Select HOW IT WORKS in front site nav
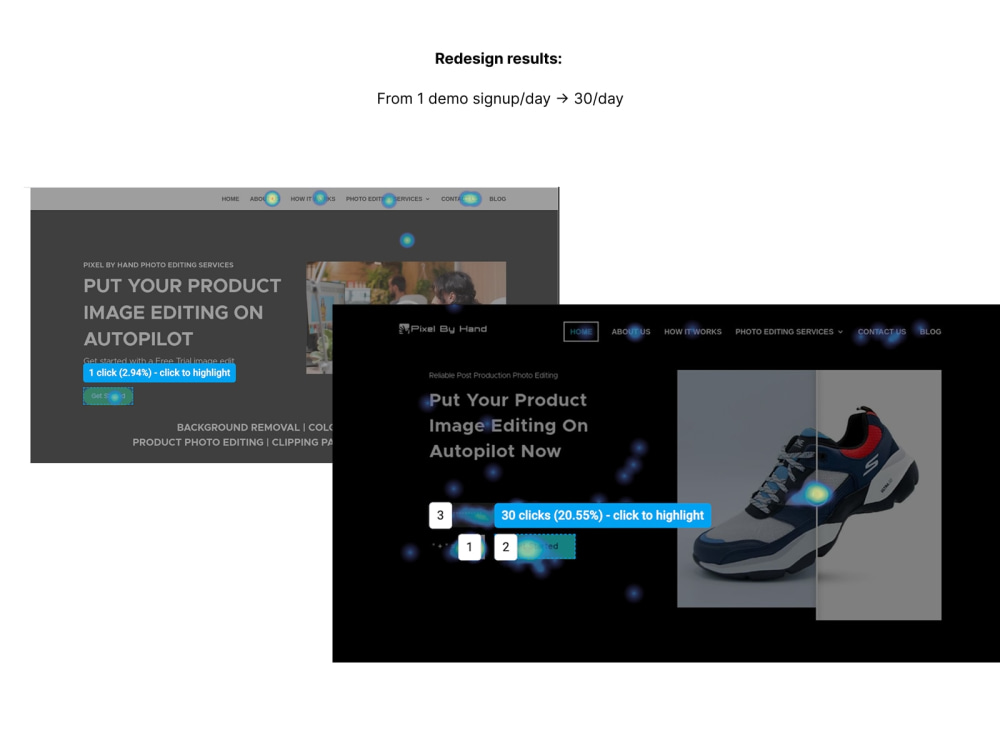The height and width of the screenshot is (750, 1000). [x=693, y=332]
